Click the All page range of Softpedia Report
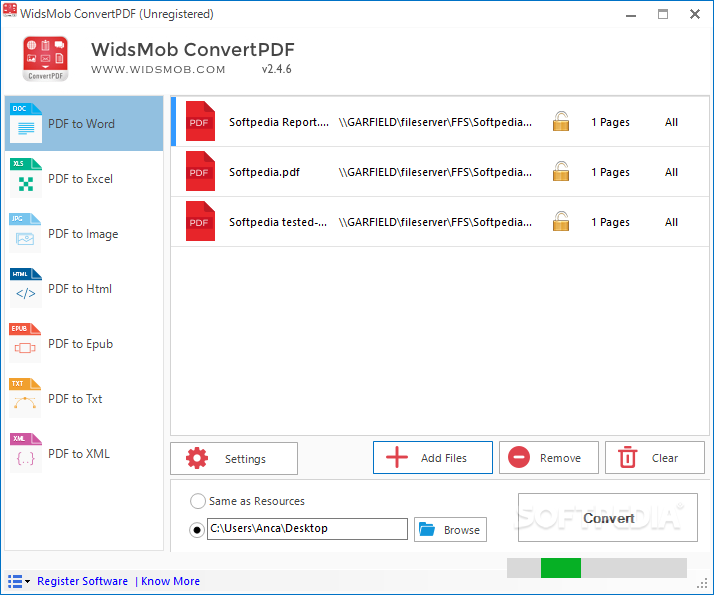 point(671,122)
